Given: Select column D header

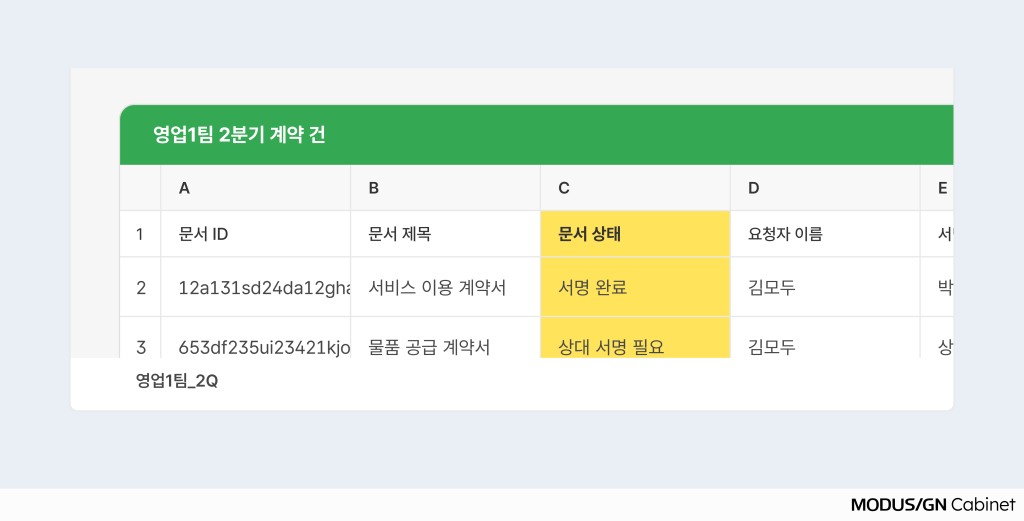Looking at the screenshot, I should (825, 188).
